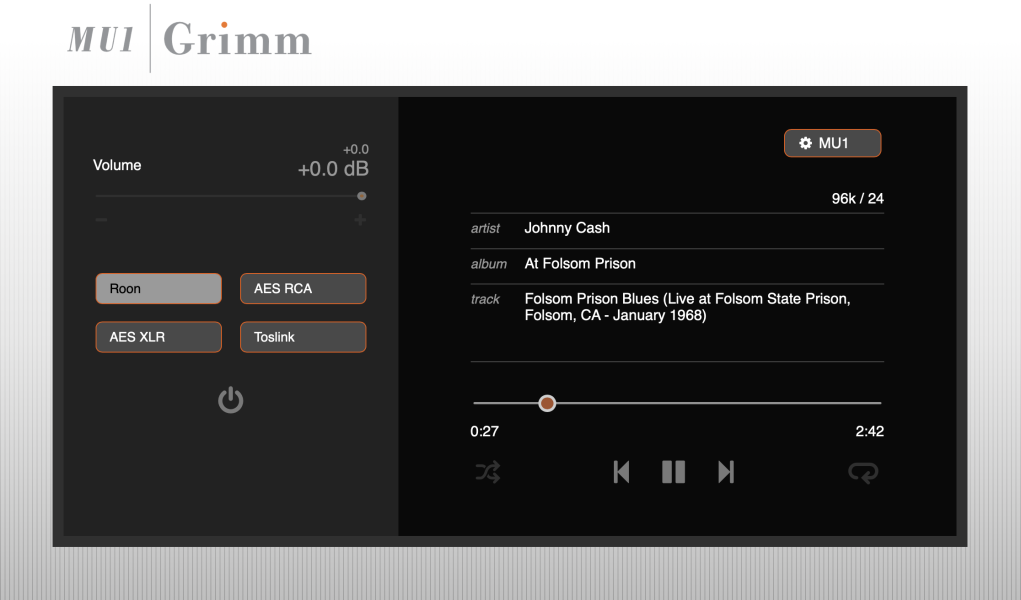
Task: Click the total time 2:42
Action: coord(869,431)
